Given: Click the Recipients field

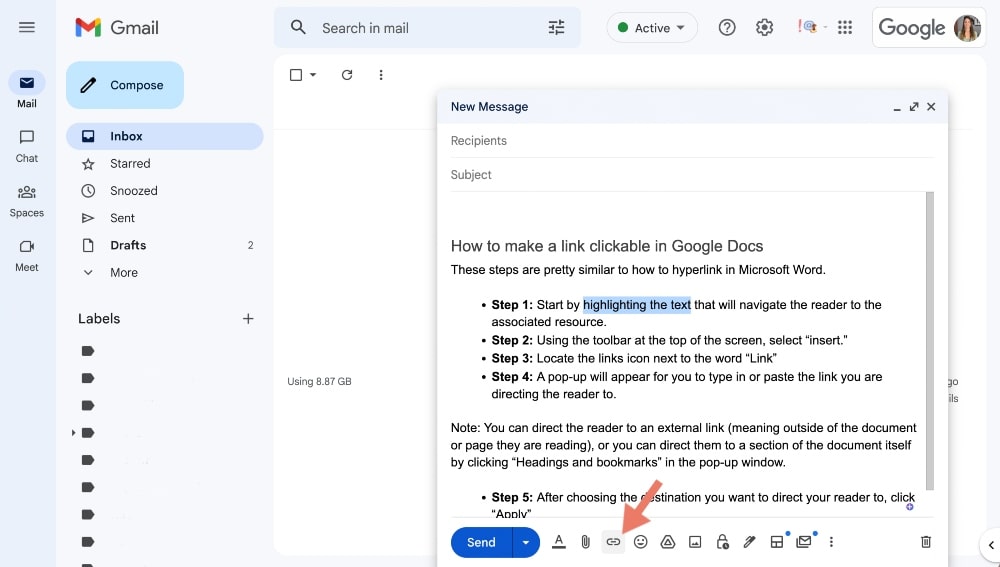Looking at the screenshot, I should [690, 141].
